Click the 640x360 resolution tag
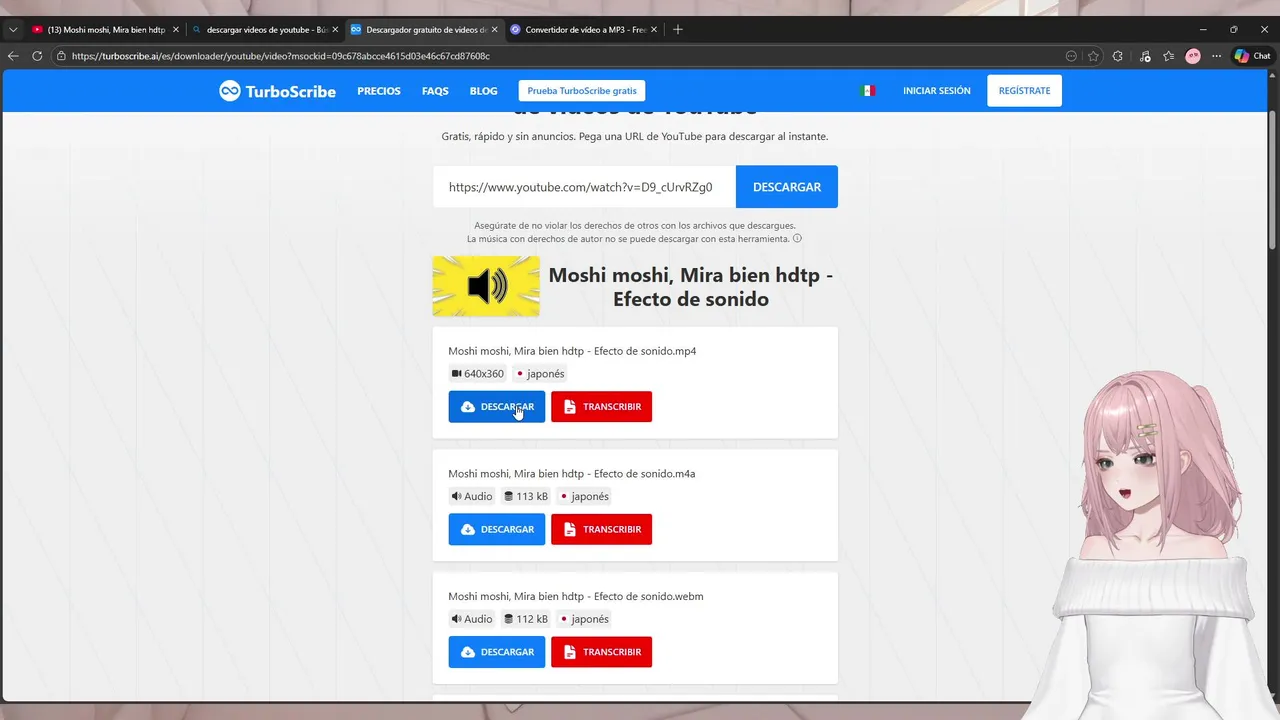 point(478,374)
